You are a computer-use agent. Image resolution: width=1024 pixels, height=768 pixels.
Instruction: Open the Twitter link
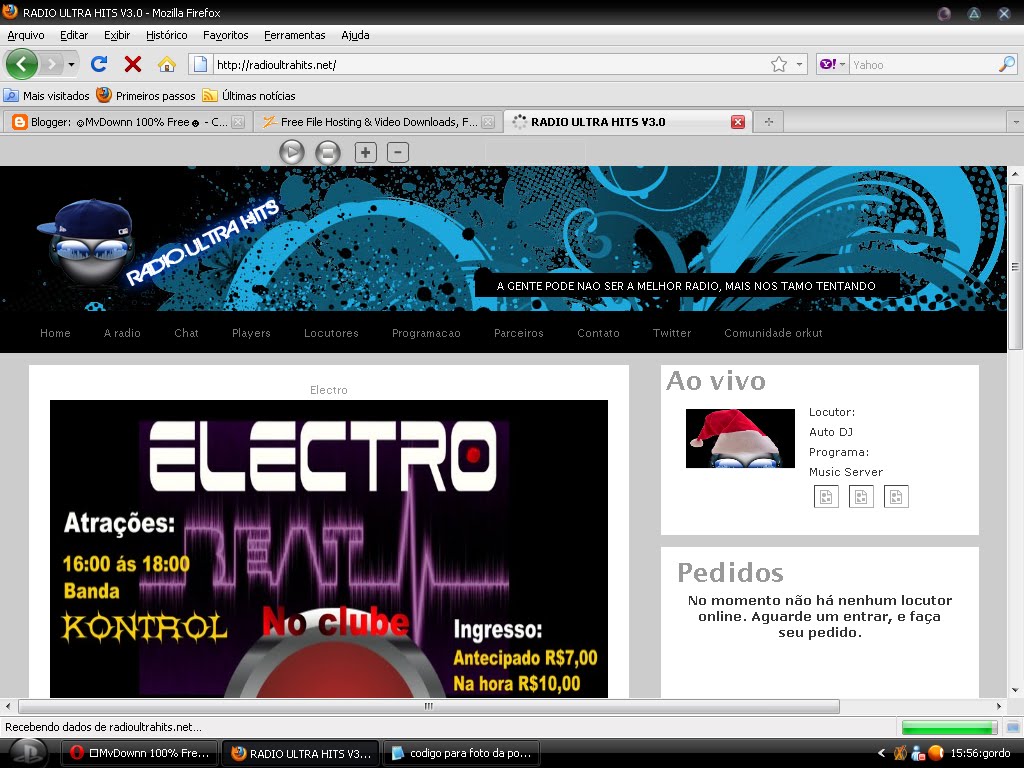(x=671, y=333)
